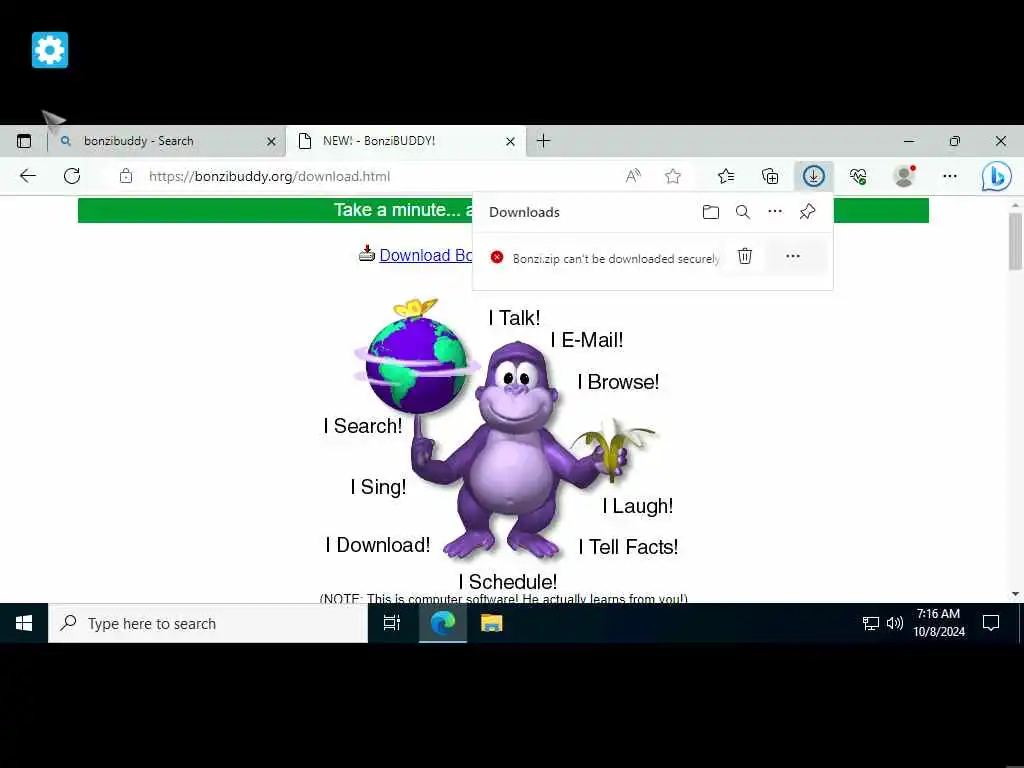This screenshot has width=1024, height=768.
Task: Click the I E-Mail! text
Action: click(586, 340)
